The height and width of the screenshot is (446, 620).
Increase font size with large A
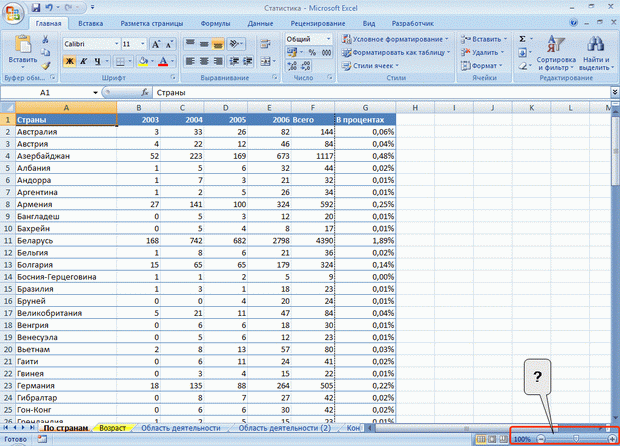tap(156, 44)
